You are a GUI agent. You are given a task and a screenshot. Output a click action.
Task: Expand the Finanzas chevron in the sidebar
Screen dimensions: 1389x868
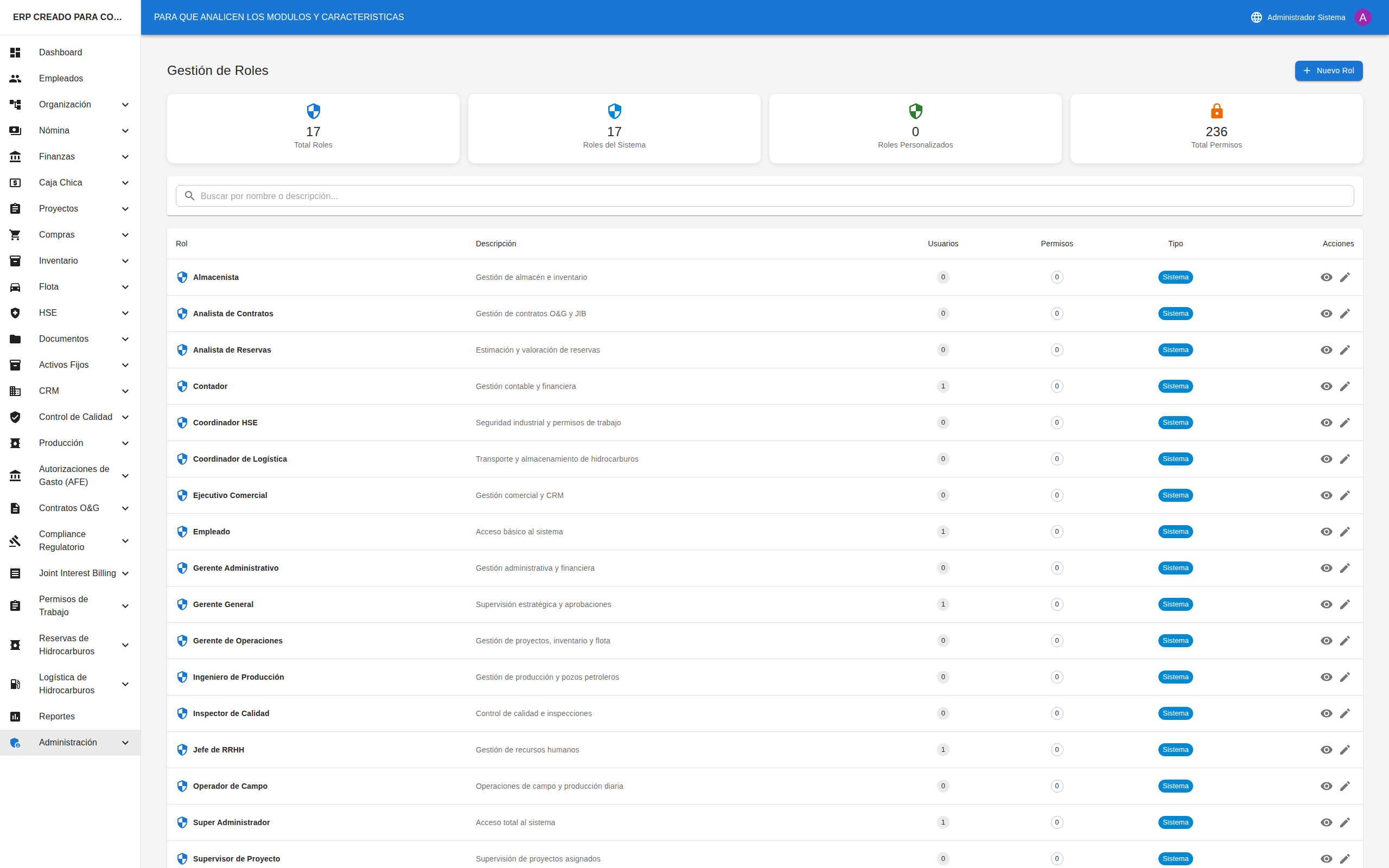pyautogui.click(x=125, y=157)
